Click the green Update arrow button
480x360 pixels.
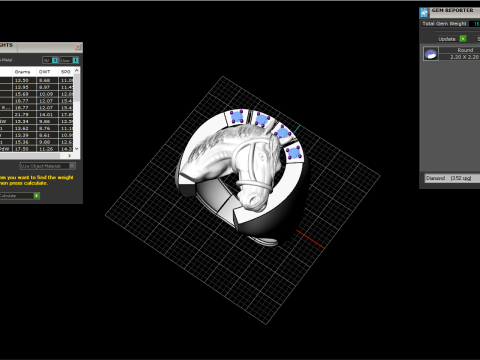[463, 39]
